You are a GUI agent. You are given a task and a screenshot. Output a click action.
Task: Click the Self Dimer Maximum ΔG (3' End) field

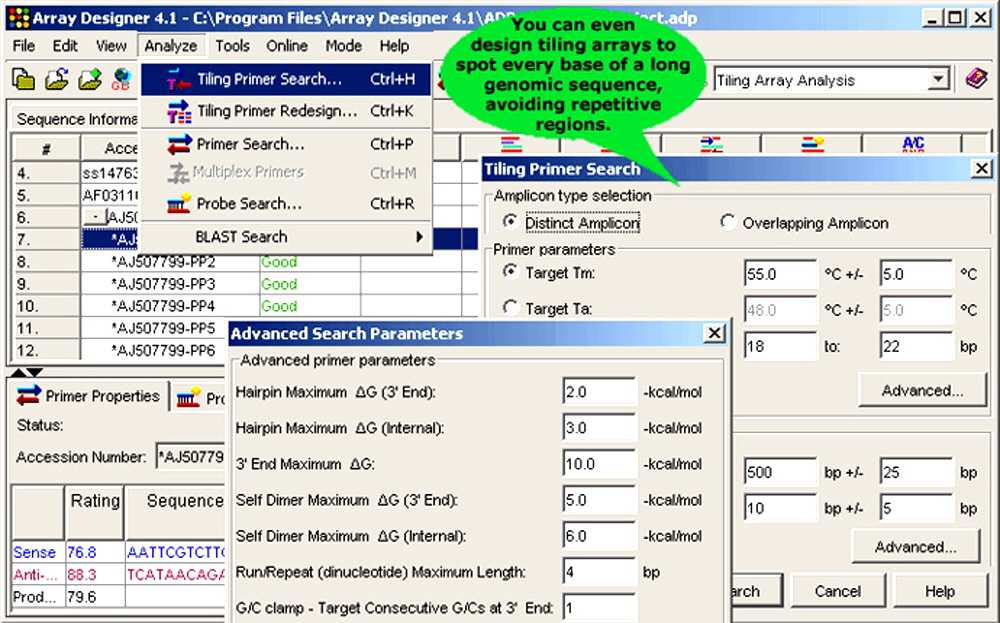click(x=599, y=500)
